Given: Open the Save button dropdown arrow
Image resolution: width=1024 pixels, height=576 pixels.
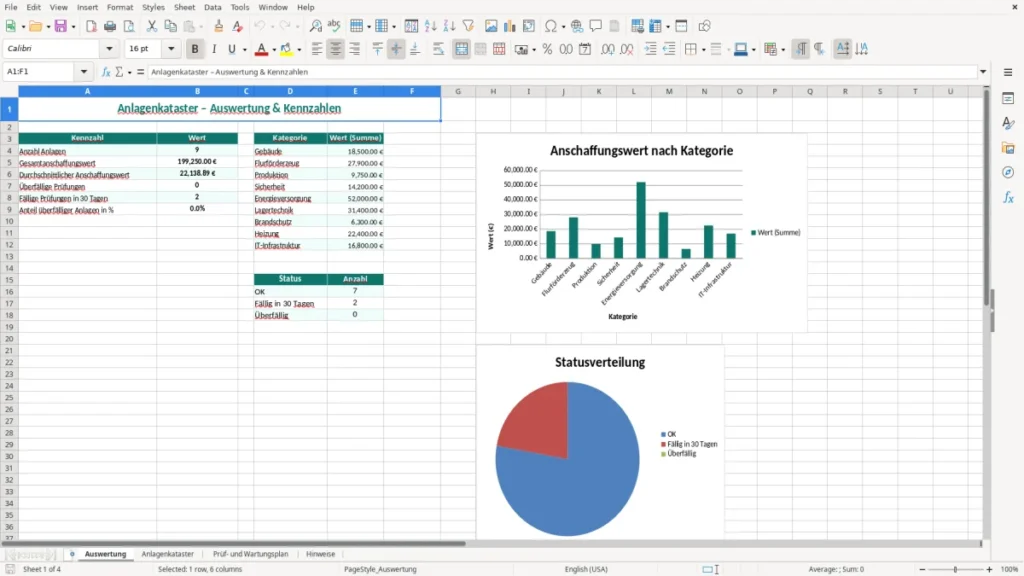Looking at the screenshot, I should (73, 27).
